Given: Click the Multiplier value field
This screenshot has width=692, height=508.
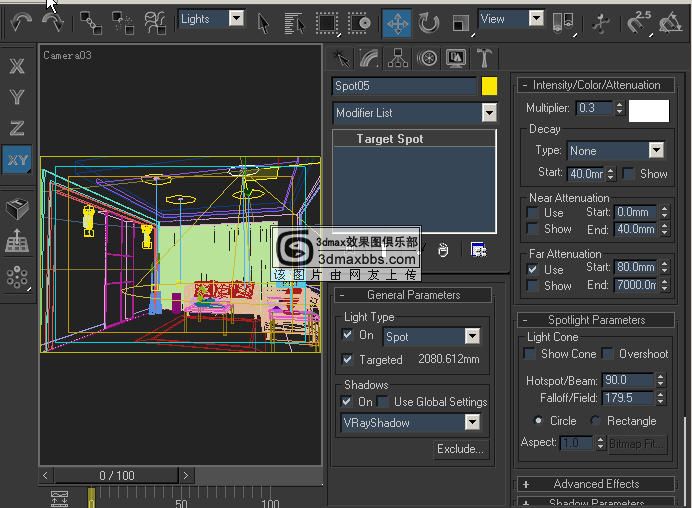Looking at the screenshot, I should coord(594,108).
